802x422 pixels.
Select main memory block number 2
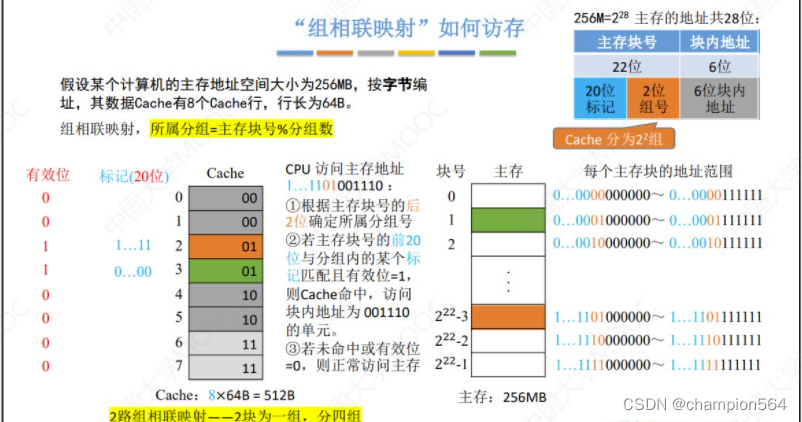pyautogui.click(x=508, y=244)
